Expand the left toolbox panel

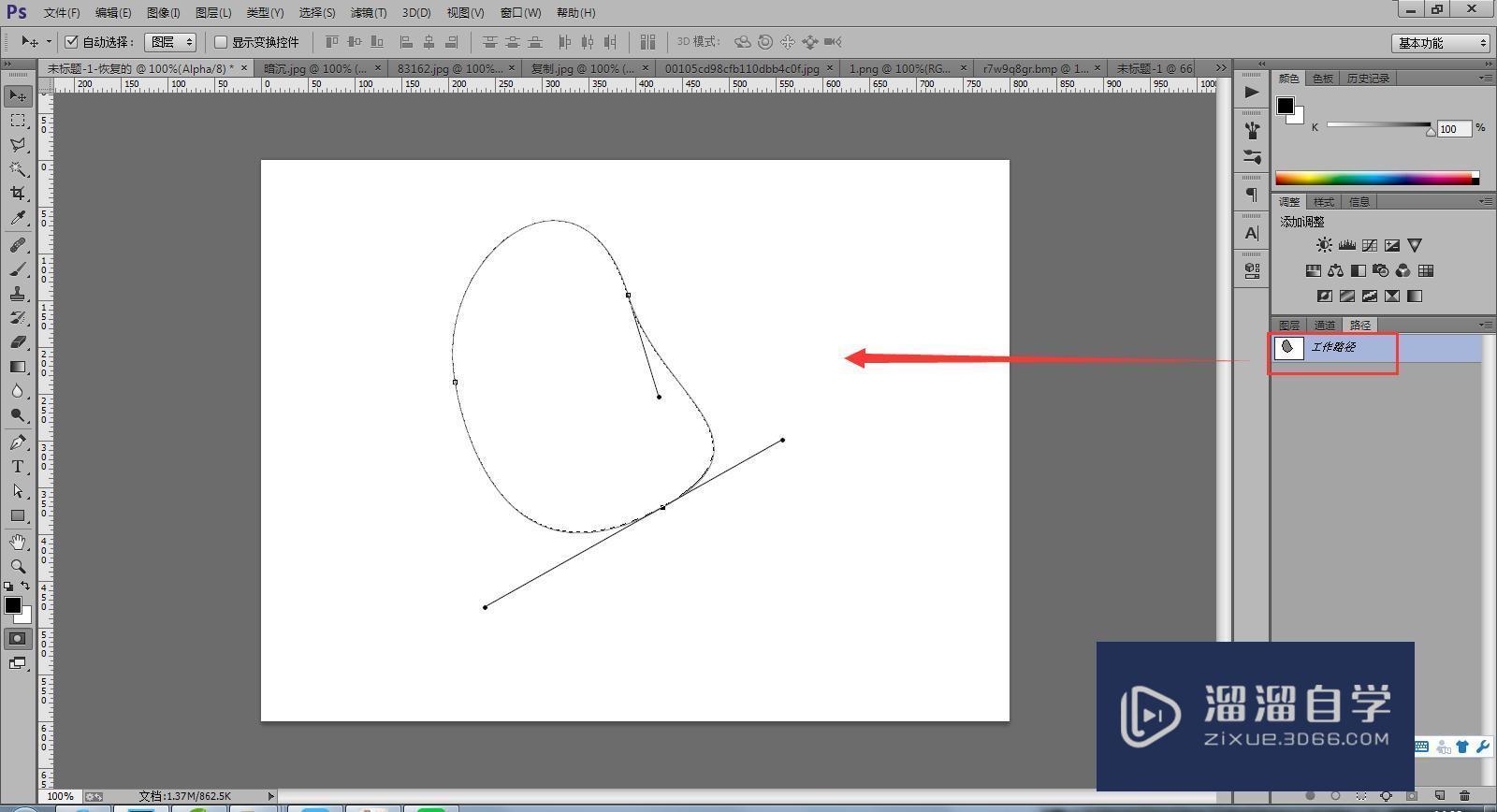[8, 64]
